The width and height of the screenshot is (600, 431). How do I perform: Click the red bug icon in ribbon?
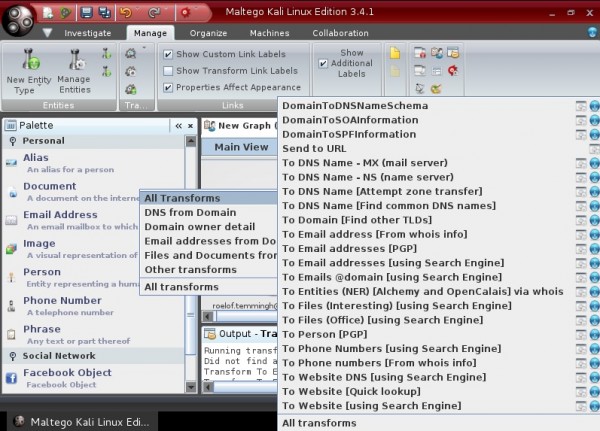453,70
